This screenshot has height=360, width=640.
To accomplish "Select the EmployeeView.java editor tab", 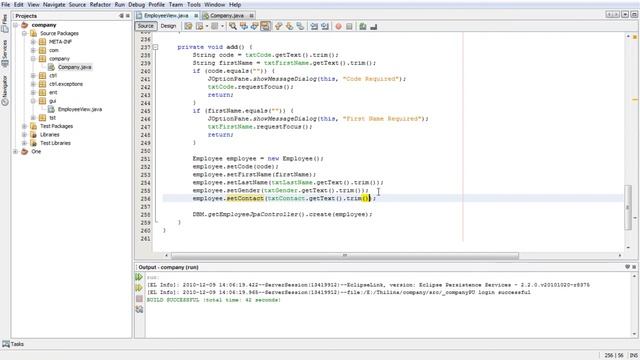I will tap(166, 16).
